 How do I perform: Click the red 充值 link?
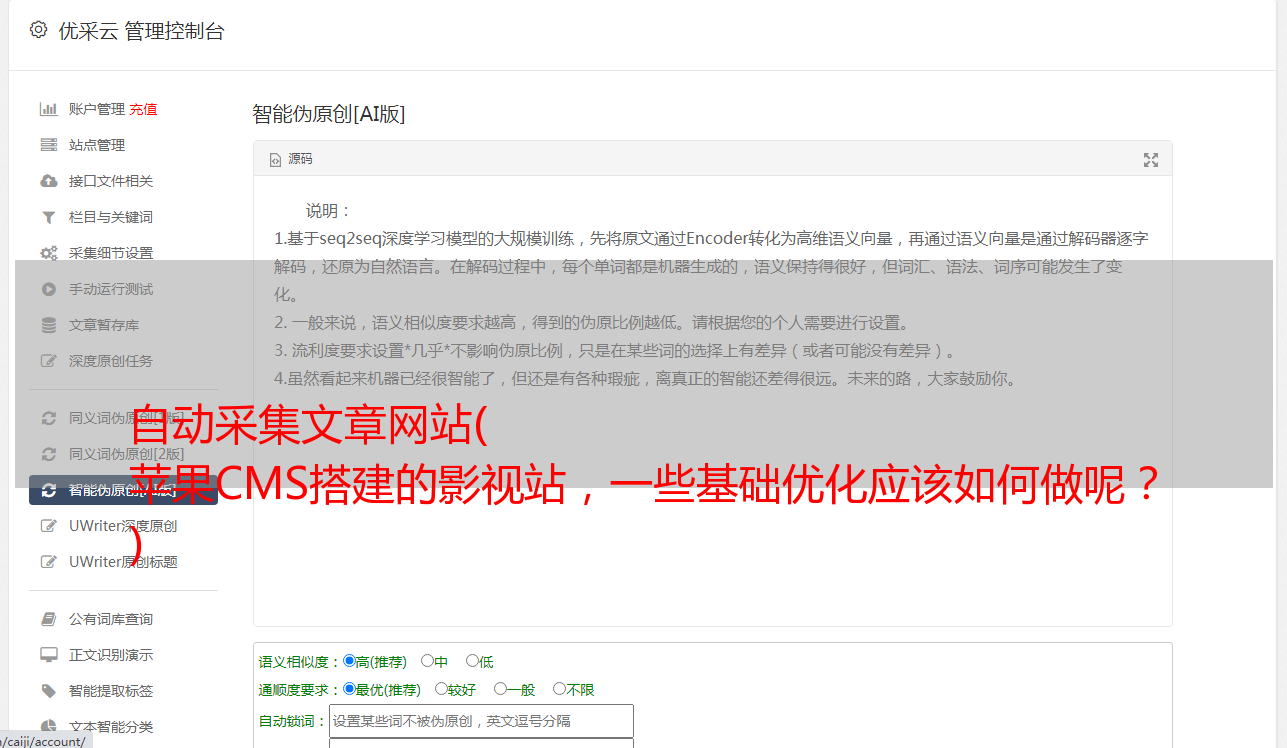pos(143,109)
